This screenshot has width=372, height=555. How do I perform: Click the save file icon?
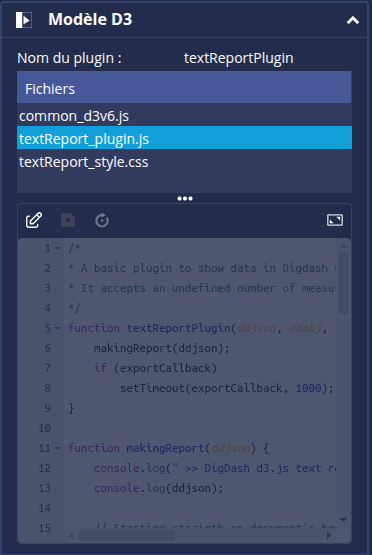pyautogui.click(x=68, y=220)
